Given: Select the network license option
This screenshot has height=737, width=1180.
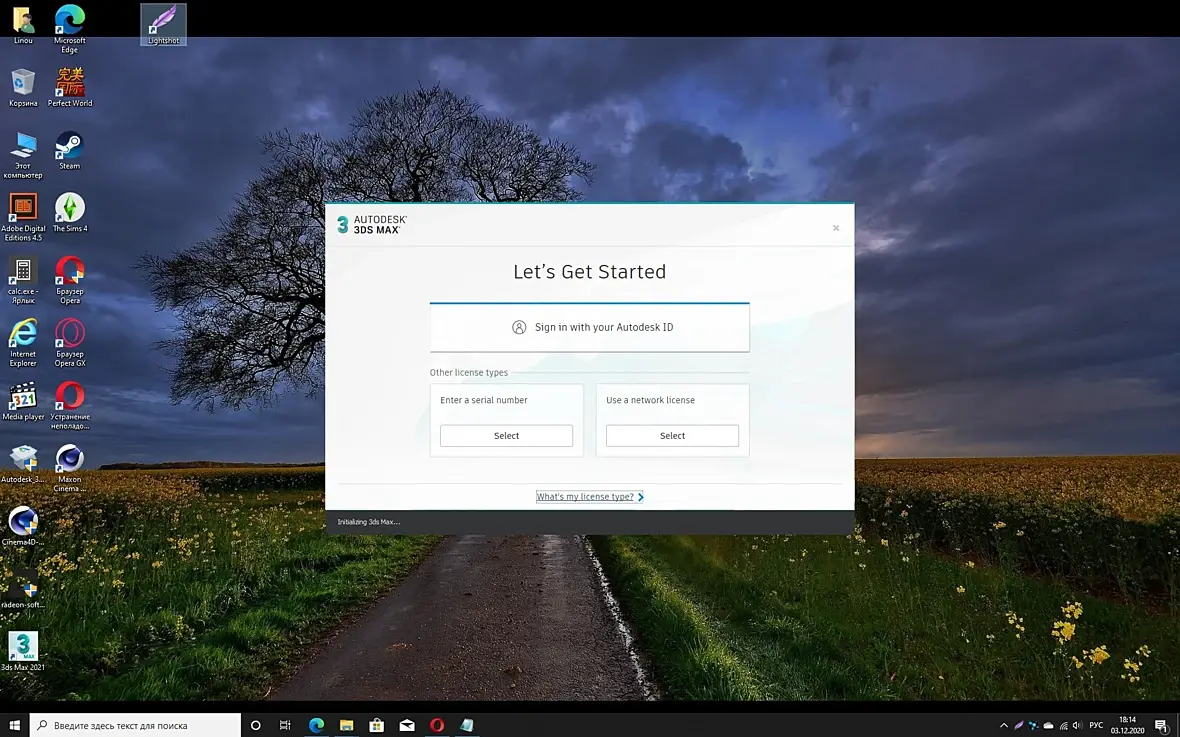Looking at the screenshot, I should coord(672,436).
